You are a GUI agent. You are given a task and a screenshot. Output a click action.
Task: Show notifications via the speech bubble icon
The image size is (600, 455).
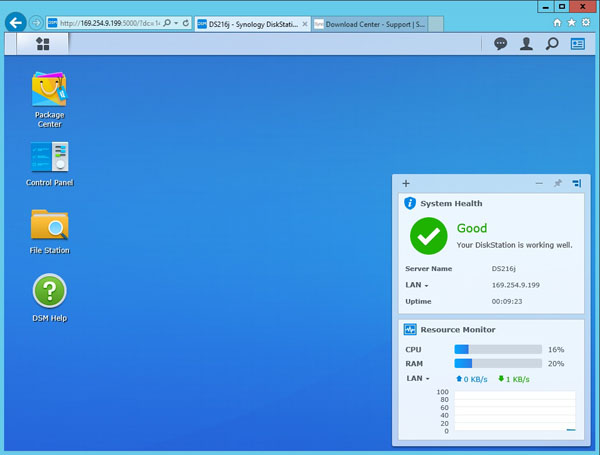(500, 44)
